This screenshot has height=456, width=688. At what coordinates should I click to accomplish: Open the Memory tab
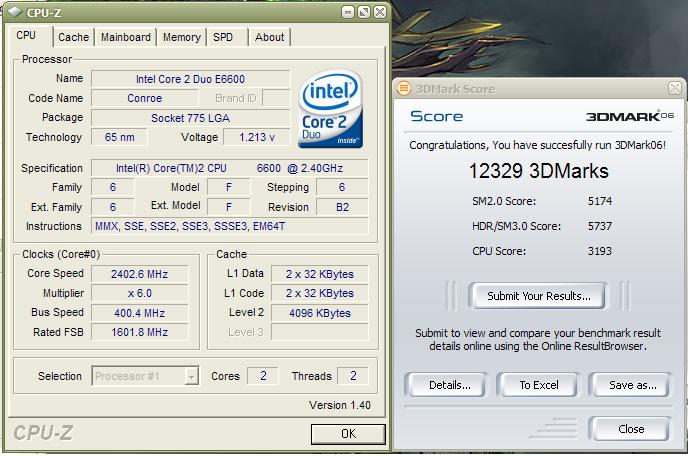click(x=182, y=37)
